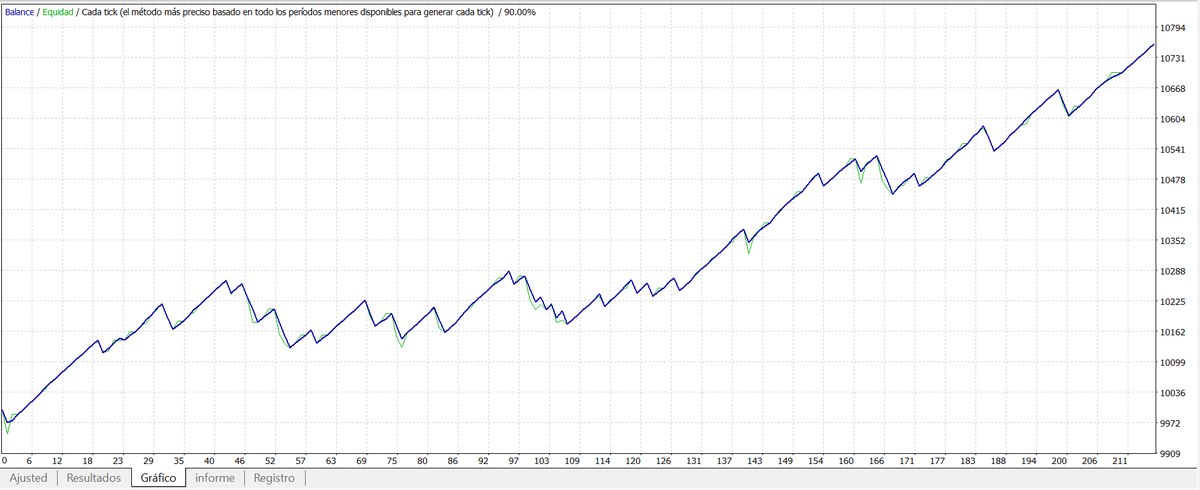1200x490 pixels.
Task: Click the 10225 vertical axis label
Action: [x=1174, y=302]
